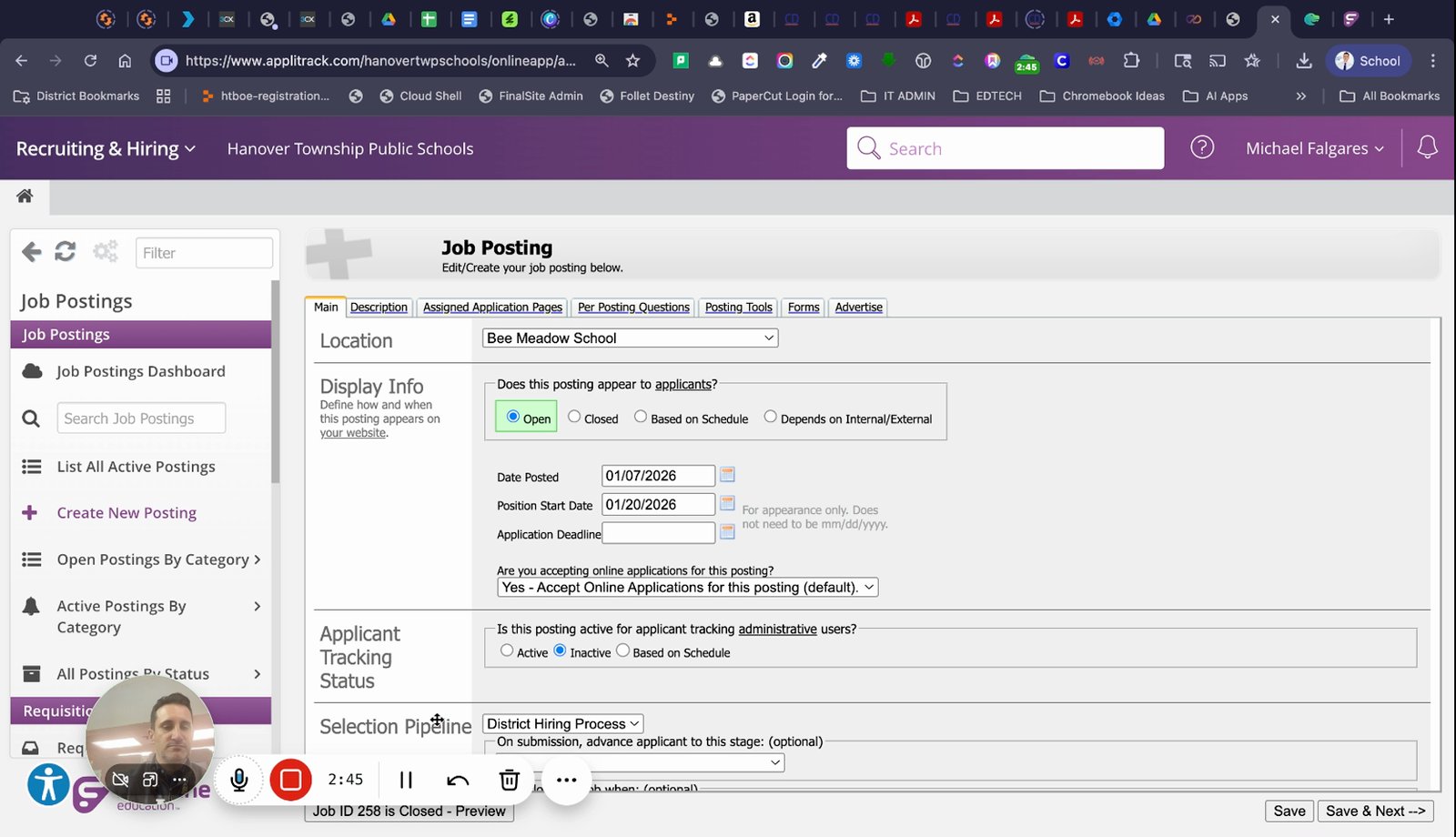The image size is (1456, 837).
Task: Select the Open display radio button
Action: click(x=513, y=417)
